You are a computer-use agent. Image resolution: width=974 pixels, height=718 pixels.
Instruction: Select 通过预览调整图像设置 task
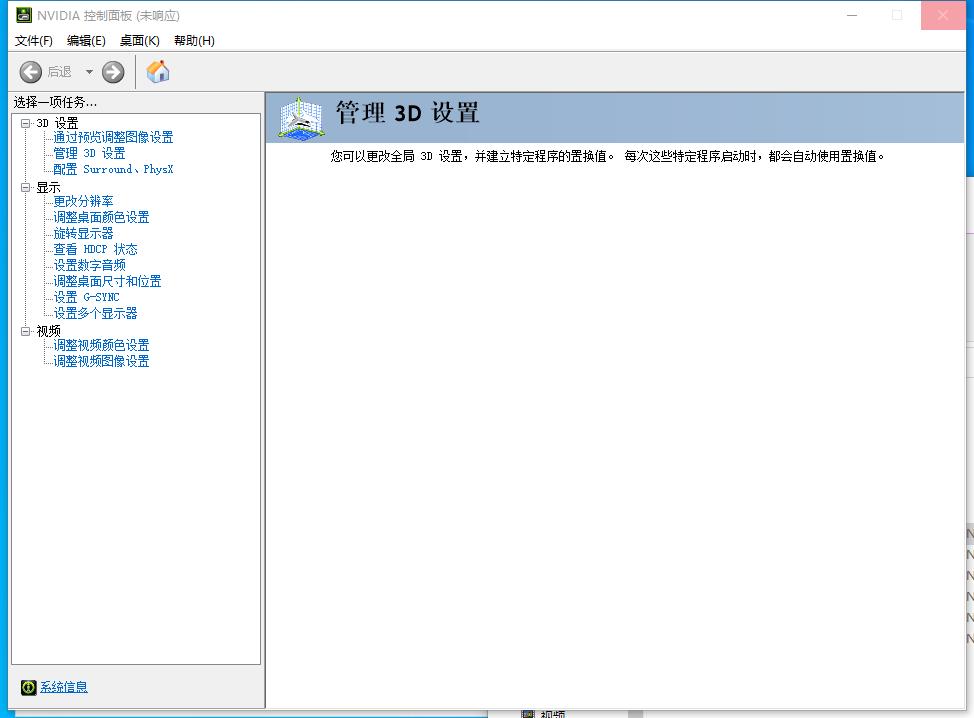pyautogui.click(x=113, y=137)
